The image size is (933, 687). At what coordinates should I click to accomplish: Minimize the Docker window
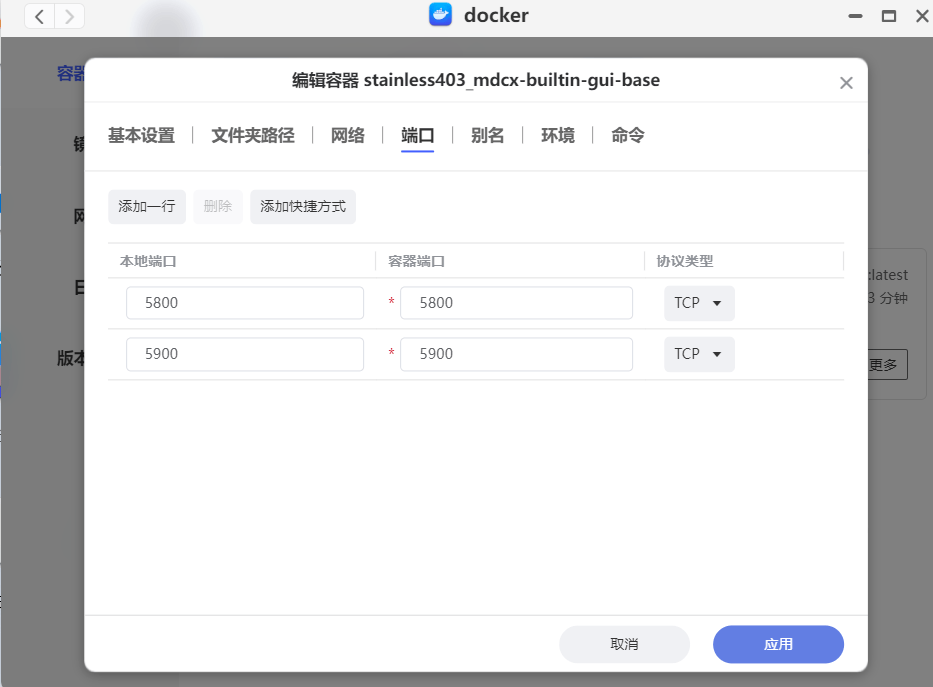[855, 16]
